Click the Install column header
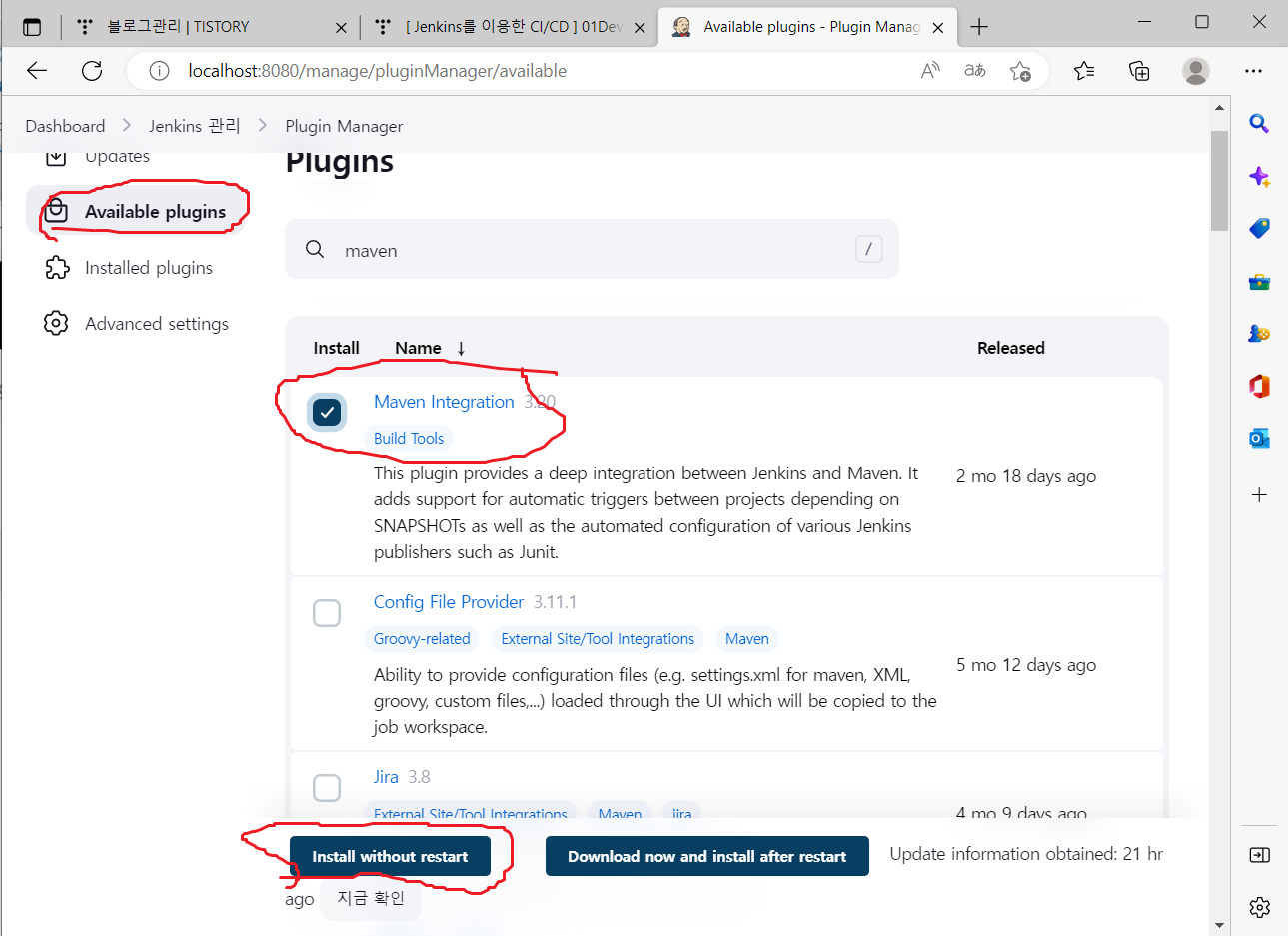This screenshot has height=936, width=1288. pyautogui.click(x=336, y=348)
